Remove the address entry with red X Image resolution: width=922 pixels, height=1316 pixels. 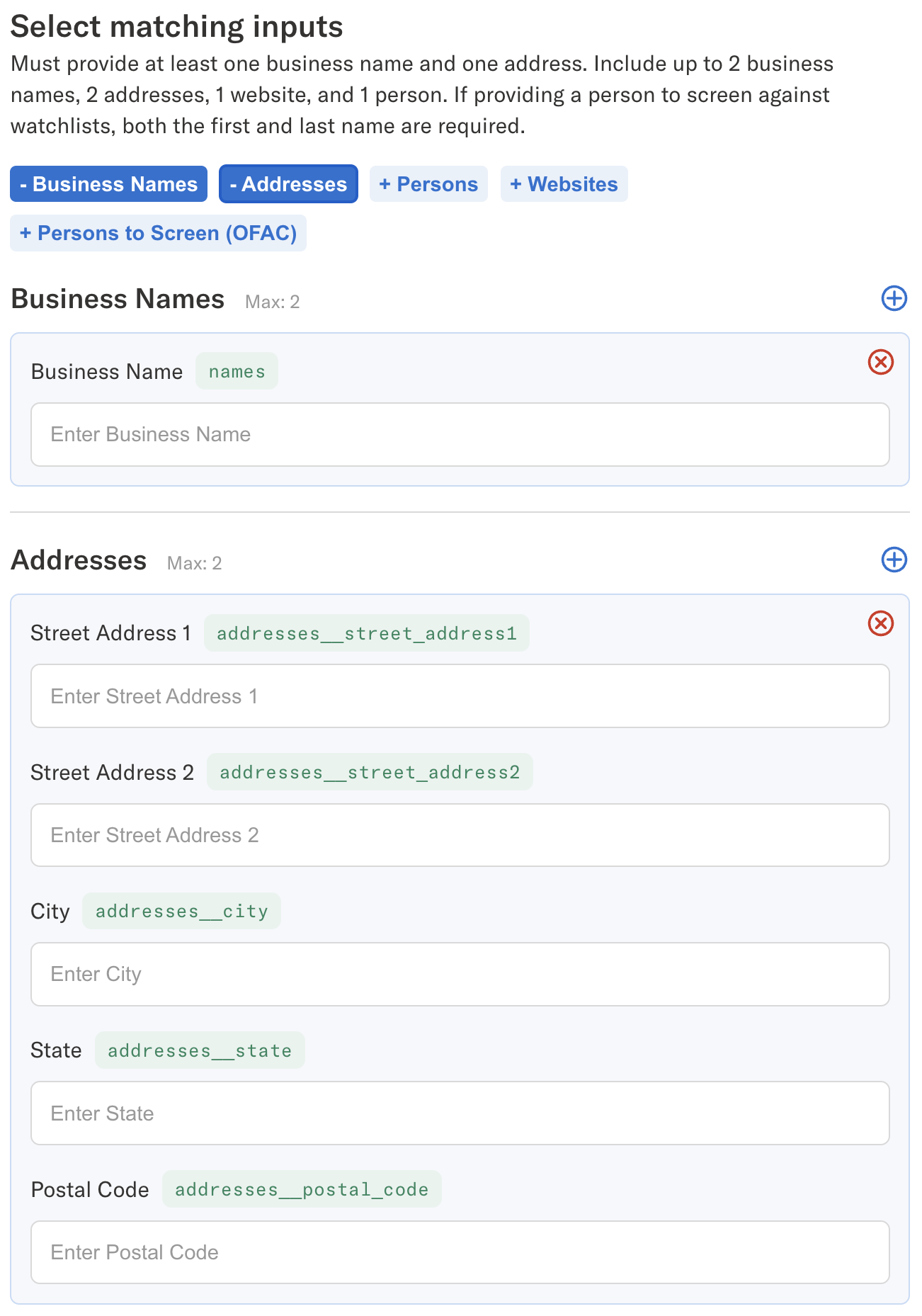tap(880, 623)
